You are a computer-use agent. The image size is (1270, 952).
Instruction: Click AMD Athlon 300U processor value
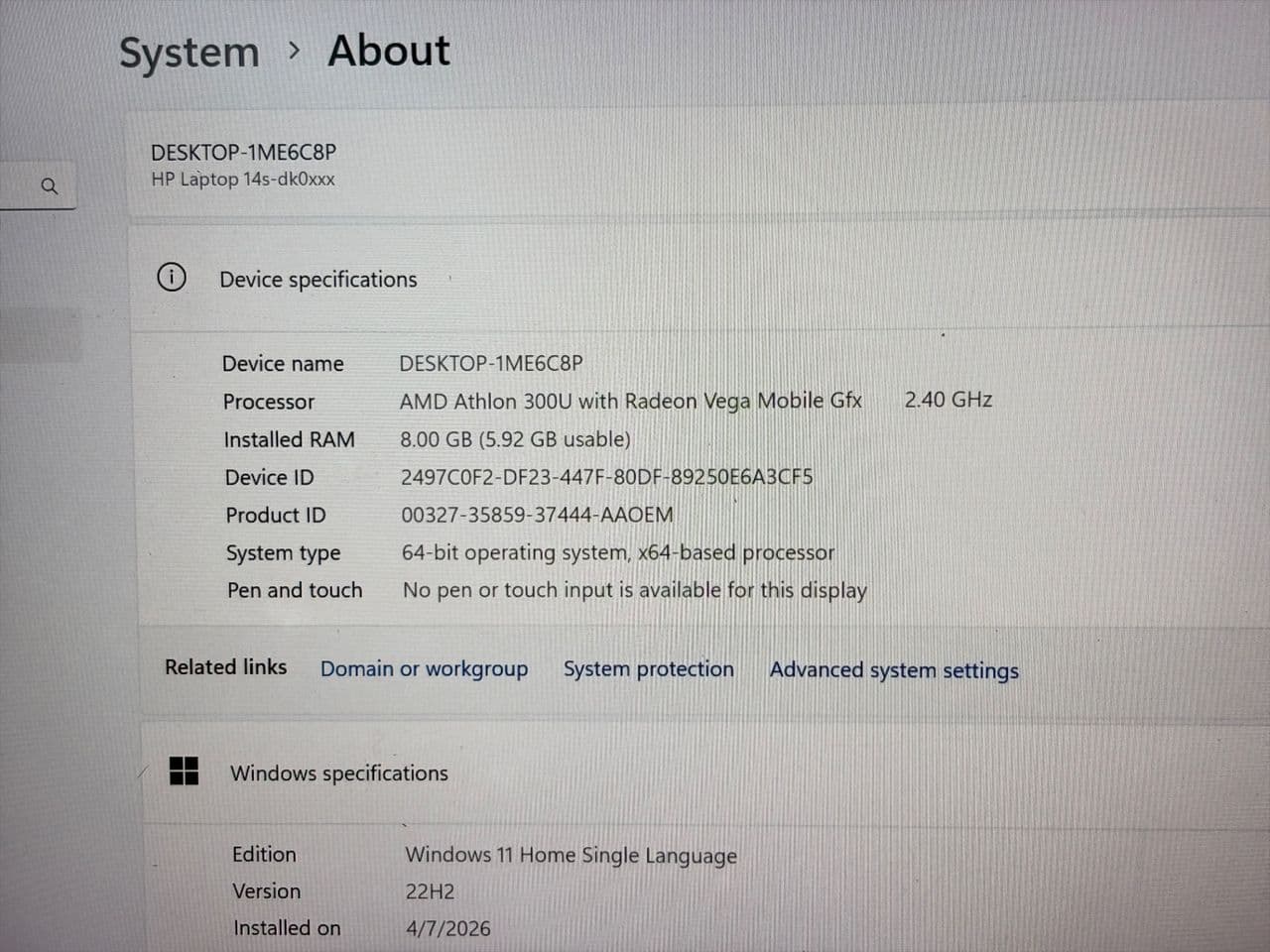(631, 401)
